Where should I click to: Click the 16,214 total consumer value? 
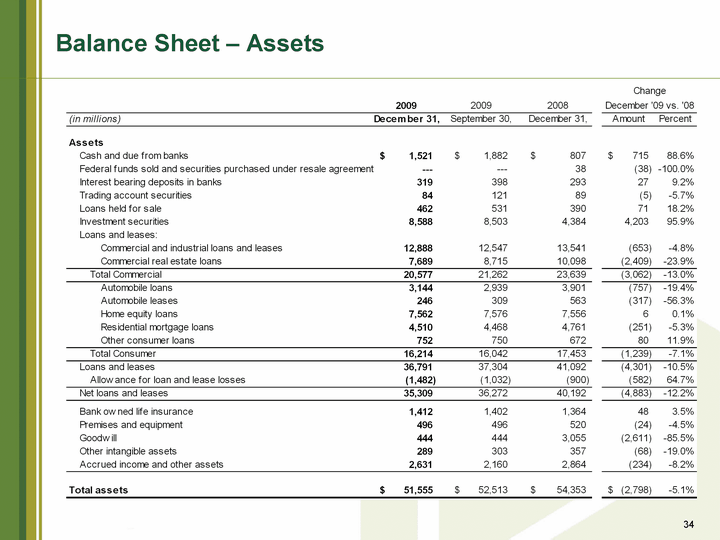(x=418, y=354)
